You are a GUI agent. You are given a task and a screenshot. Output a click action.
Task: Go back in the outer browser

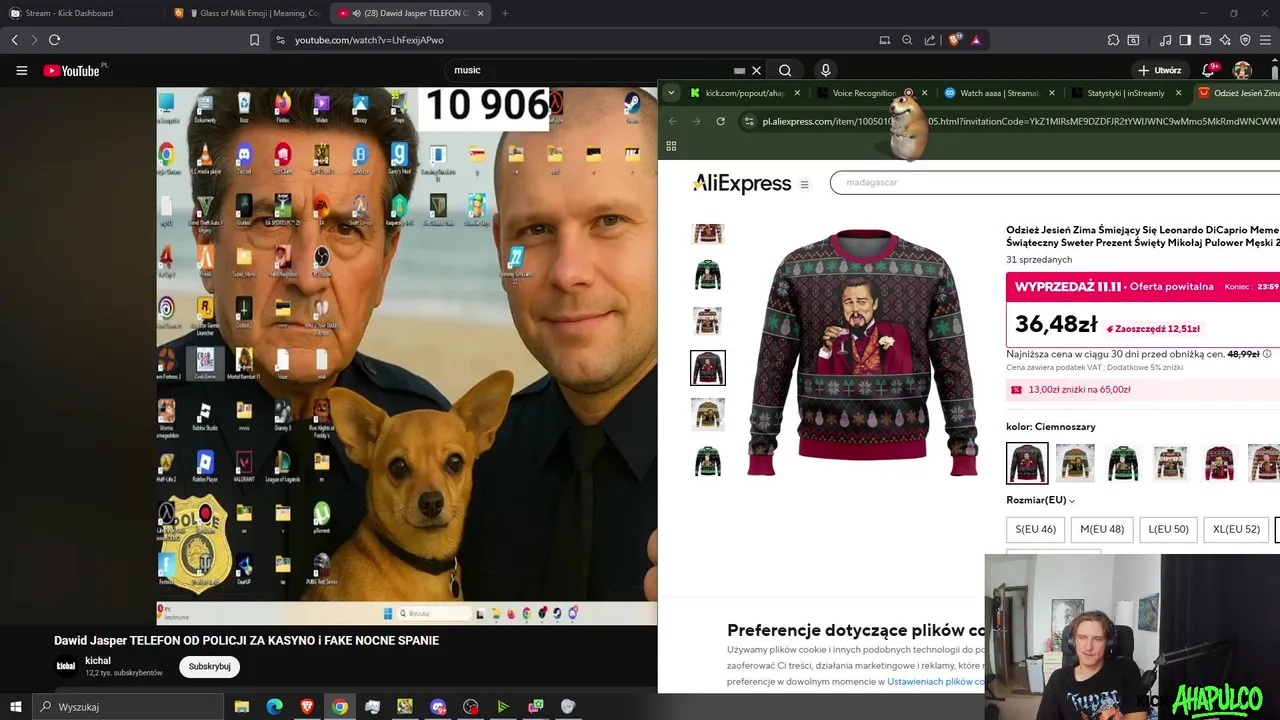coord(15,40)
